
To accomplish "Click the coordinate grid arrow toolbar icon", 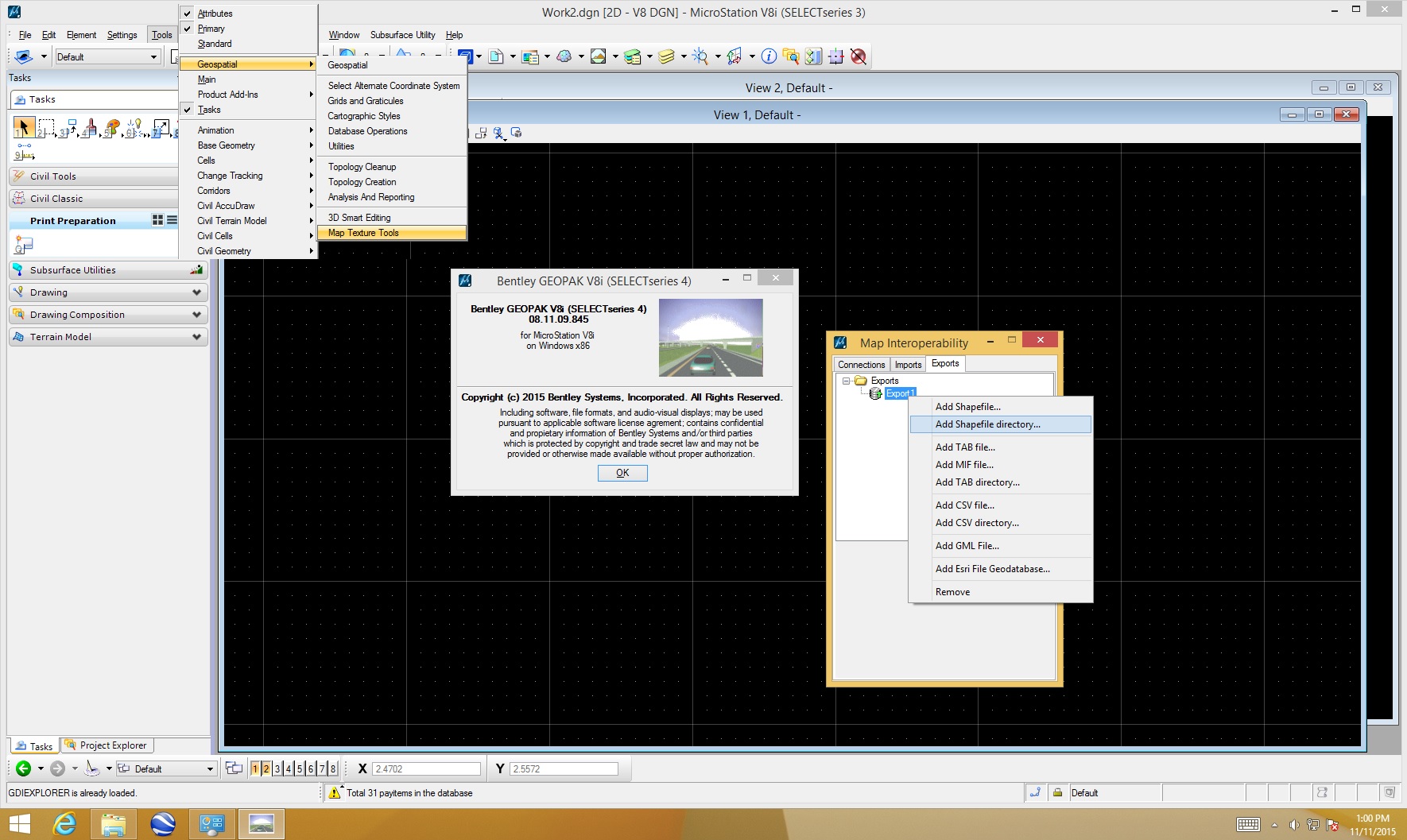I will (x=735, y=56).
